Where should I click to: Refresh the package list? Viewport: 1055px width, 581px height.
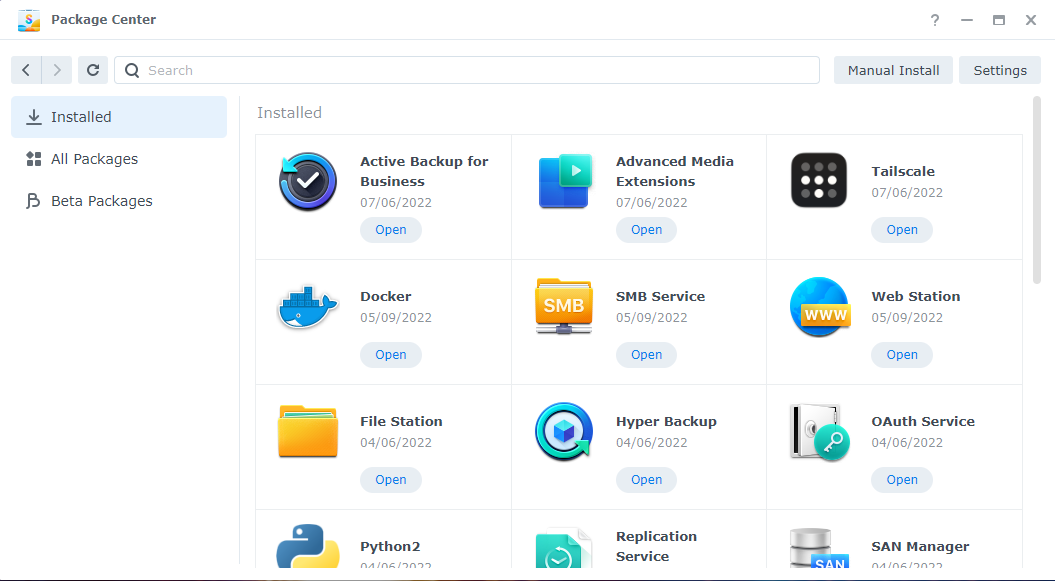pyautogui.click(x=92, y=70)
